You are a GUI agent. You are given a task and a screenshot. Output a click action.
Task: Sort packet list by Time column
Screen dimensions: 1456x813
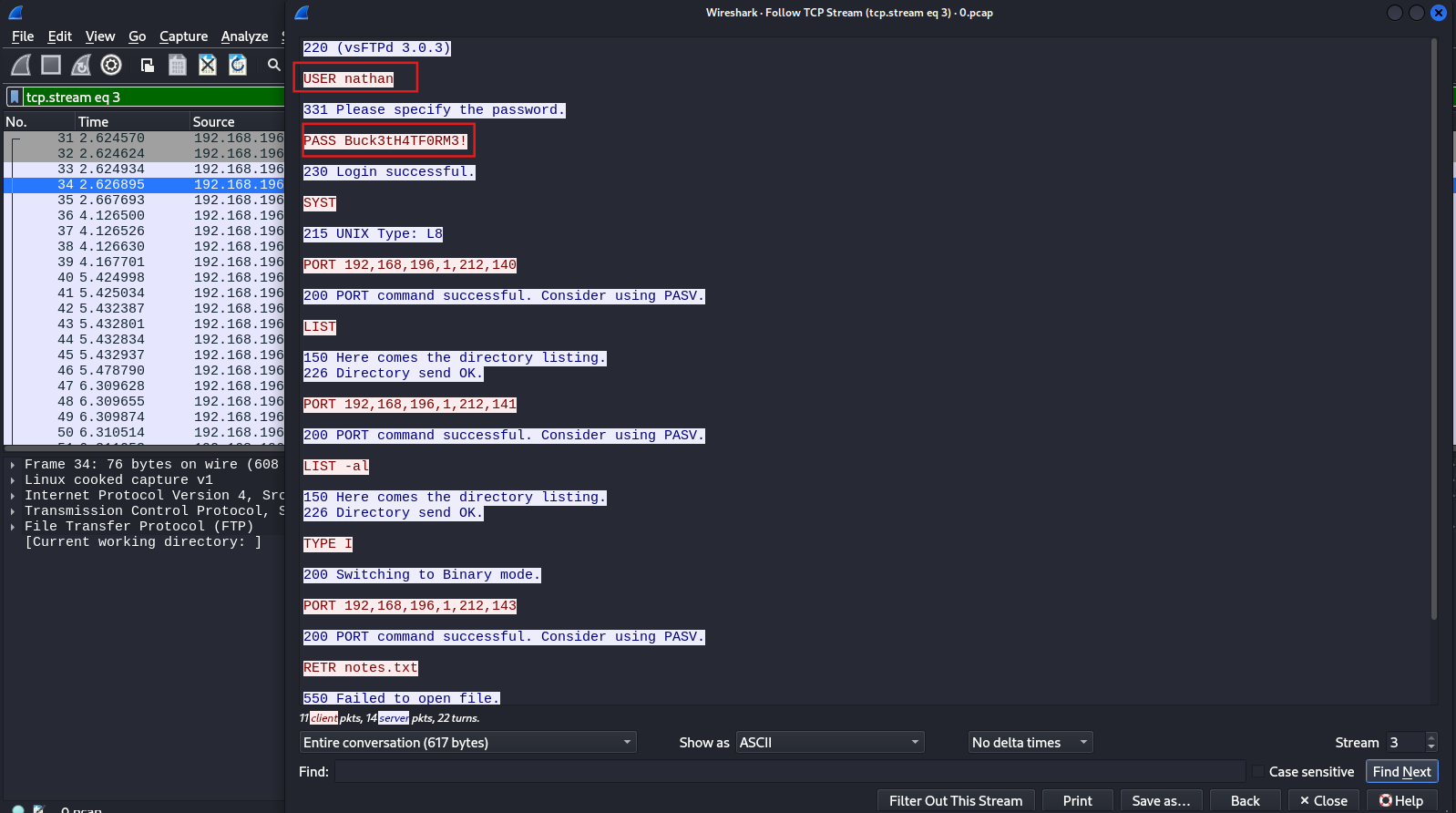coord(132,121)
